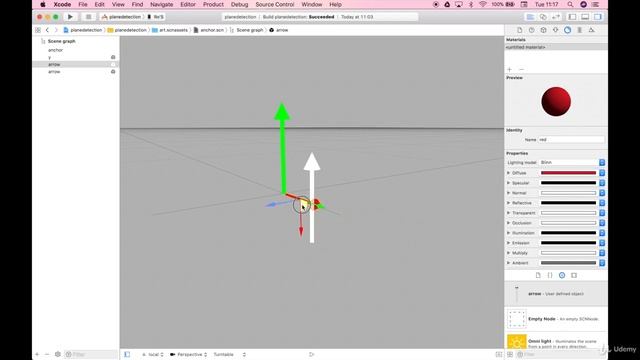The image size is (640, 360).
Task: Open the Perspective camera popup
Action: [189, 354]
